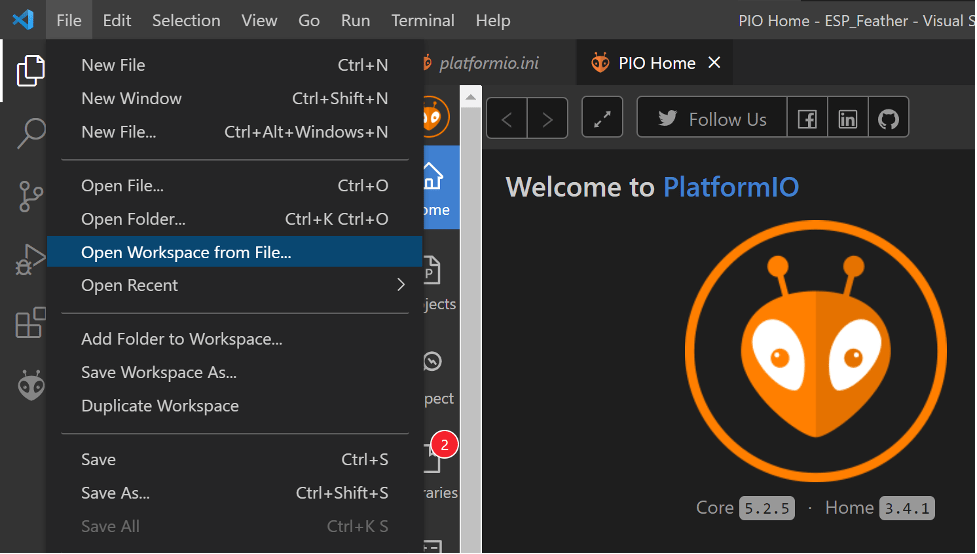Viewport: 977px width, 554px height.
Task: Open the Explorer view in activity bar
Action: pyautogui.click(x=31, y=70)
